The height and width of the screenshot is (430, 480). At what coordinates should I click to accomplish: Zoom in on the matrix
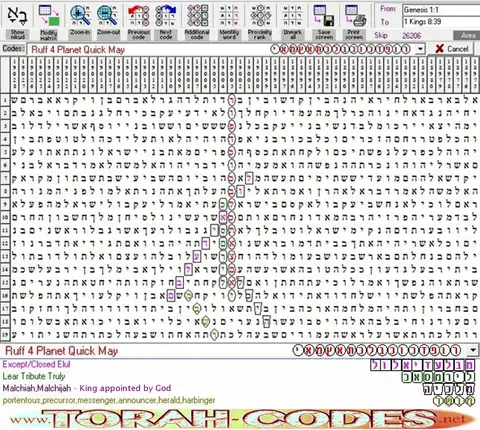tap(80, 21)
